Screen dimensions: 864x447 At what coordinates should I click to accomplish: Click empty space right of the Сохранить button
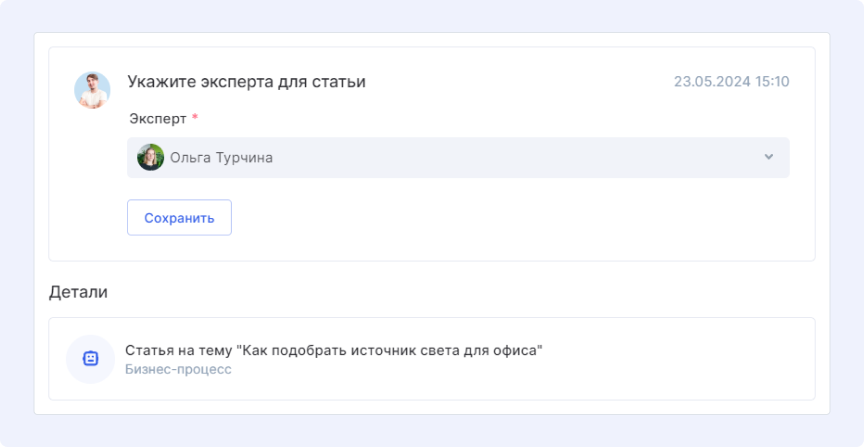click(500, 218)
